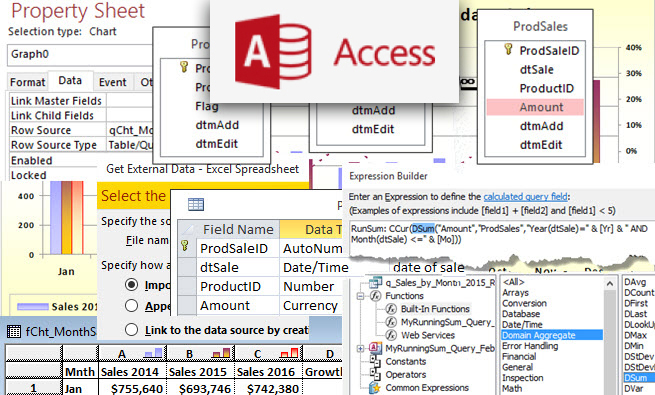Switch to the Data tab in Property Sheet
Viewport: 655px width, 395px height.
click(x=70, y=81)
